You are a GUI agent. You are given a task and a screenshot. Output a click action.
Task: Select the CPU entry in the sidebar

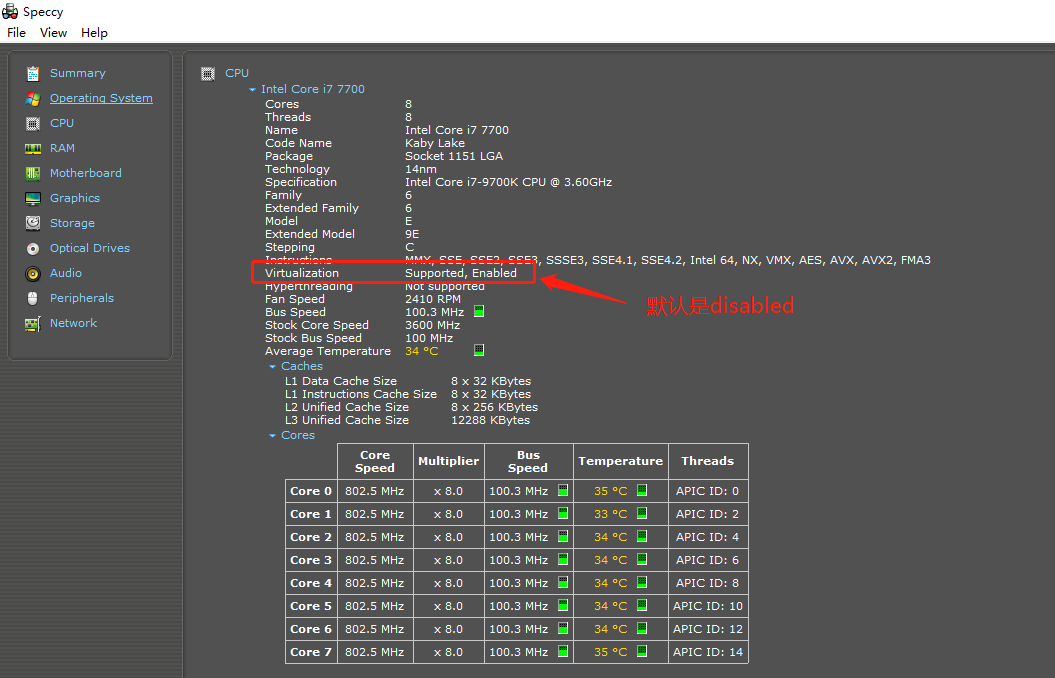pyautogui.click(x=61, y=122)
